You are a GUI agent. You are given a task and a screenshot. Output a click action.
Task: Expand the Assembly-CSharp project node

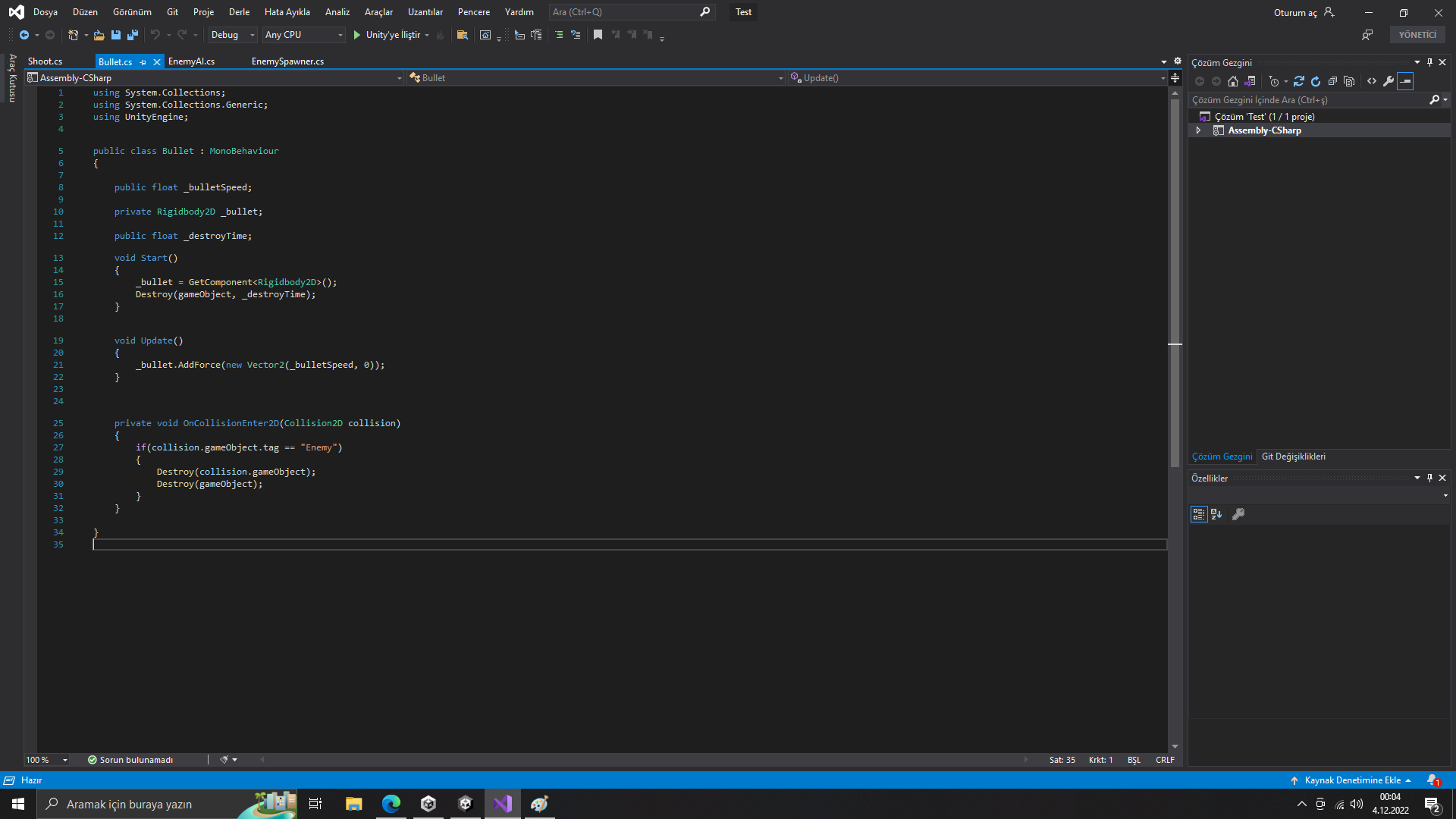coord(1198,130)
